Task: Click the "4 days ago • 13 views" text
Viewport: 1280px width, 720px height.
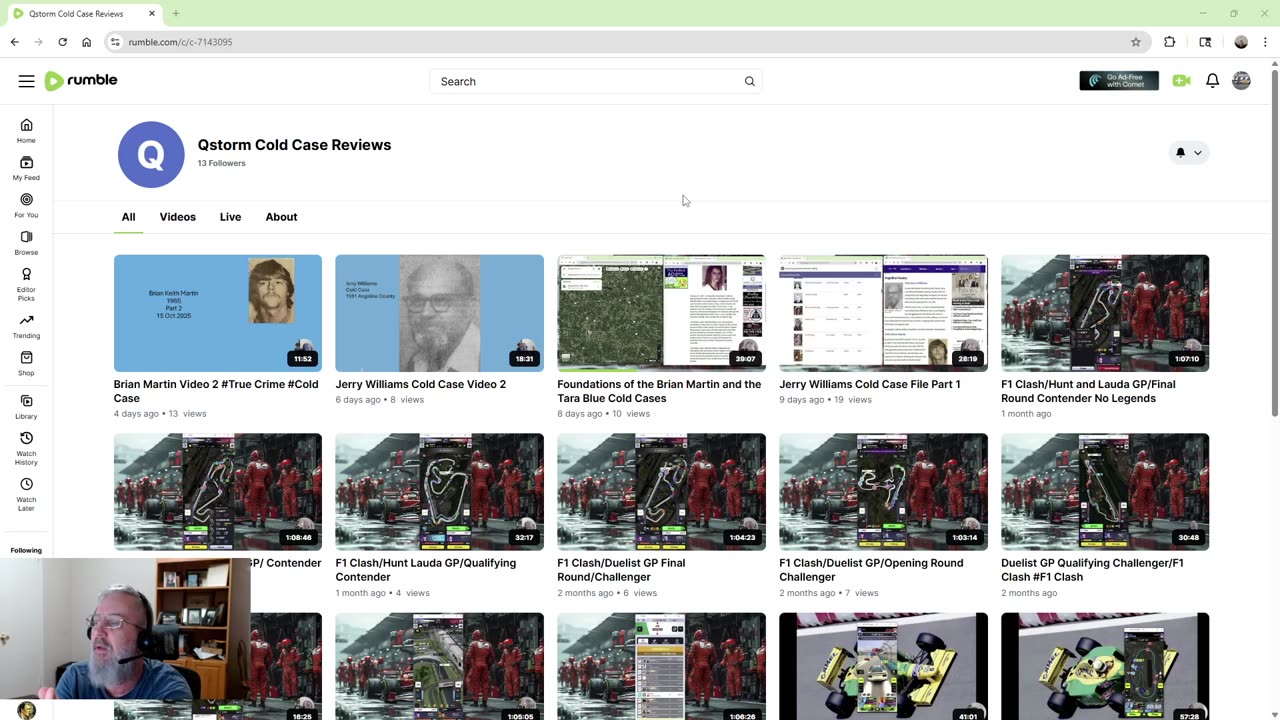Action: tap(160, 413)
